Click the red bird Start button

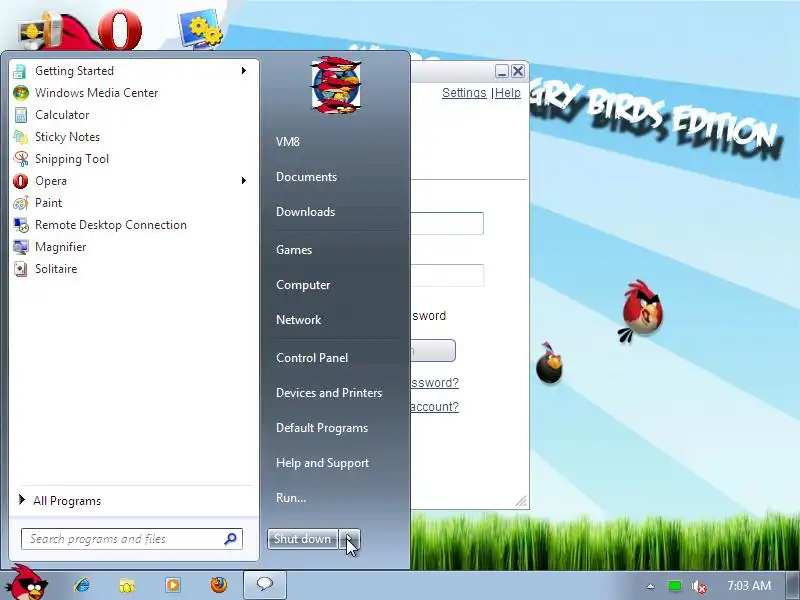click(x=28, y=583)
